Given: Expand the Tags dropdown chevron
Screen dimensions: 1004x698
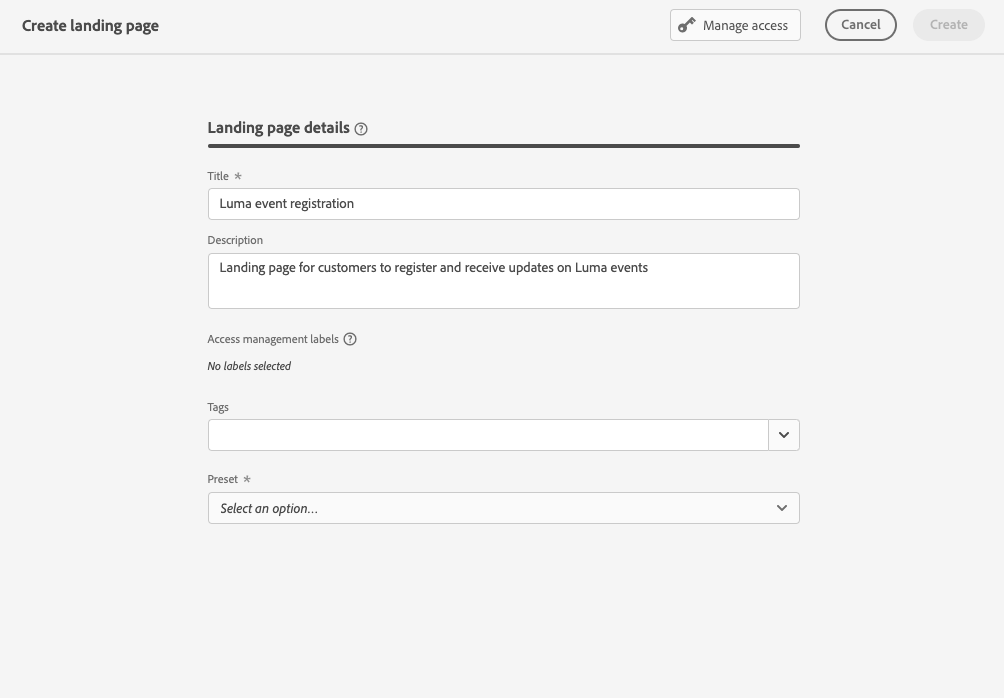Looking at the screenshot, I should tap(783, 435).
